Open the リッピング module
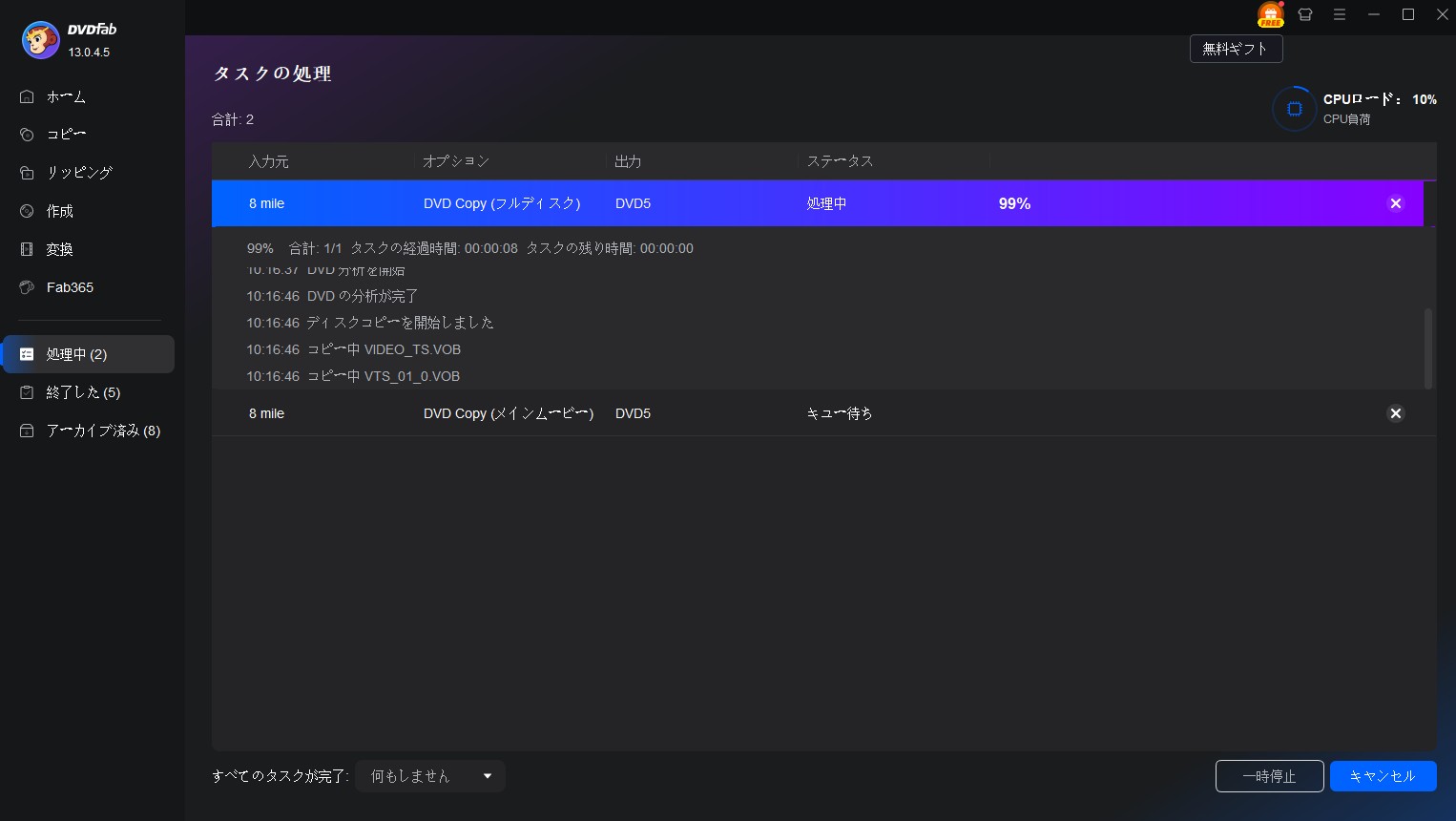The width and height of the screenshot is (1456, 821). click(79, 173)
